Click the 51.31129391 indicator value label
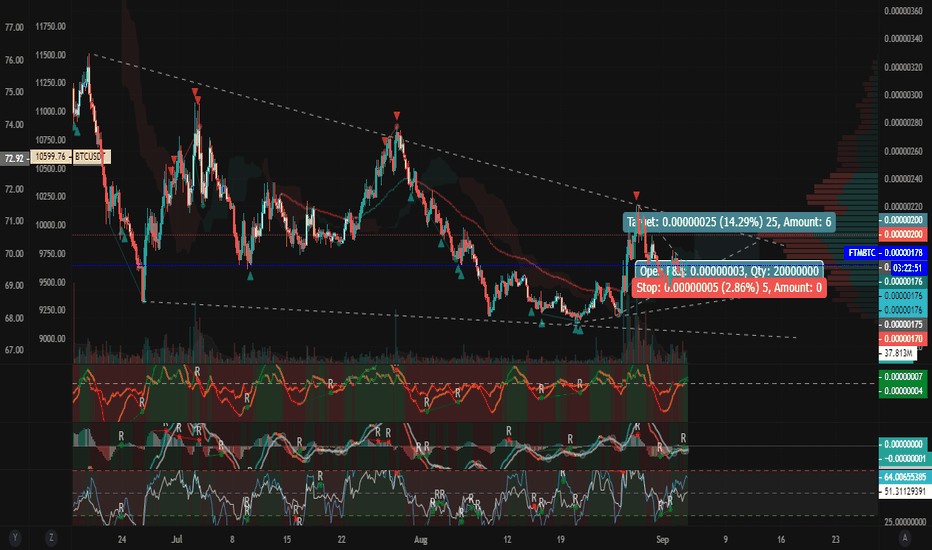 [x=904, y=491]
